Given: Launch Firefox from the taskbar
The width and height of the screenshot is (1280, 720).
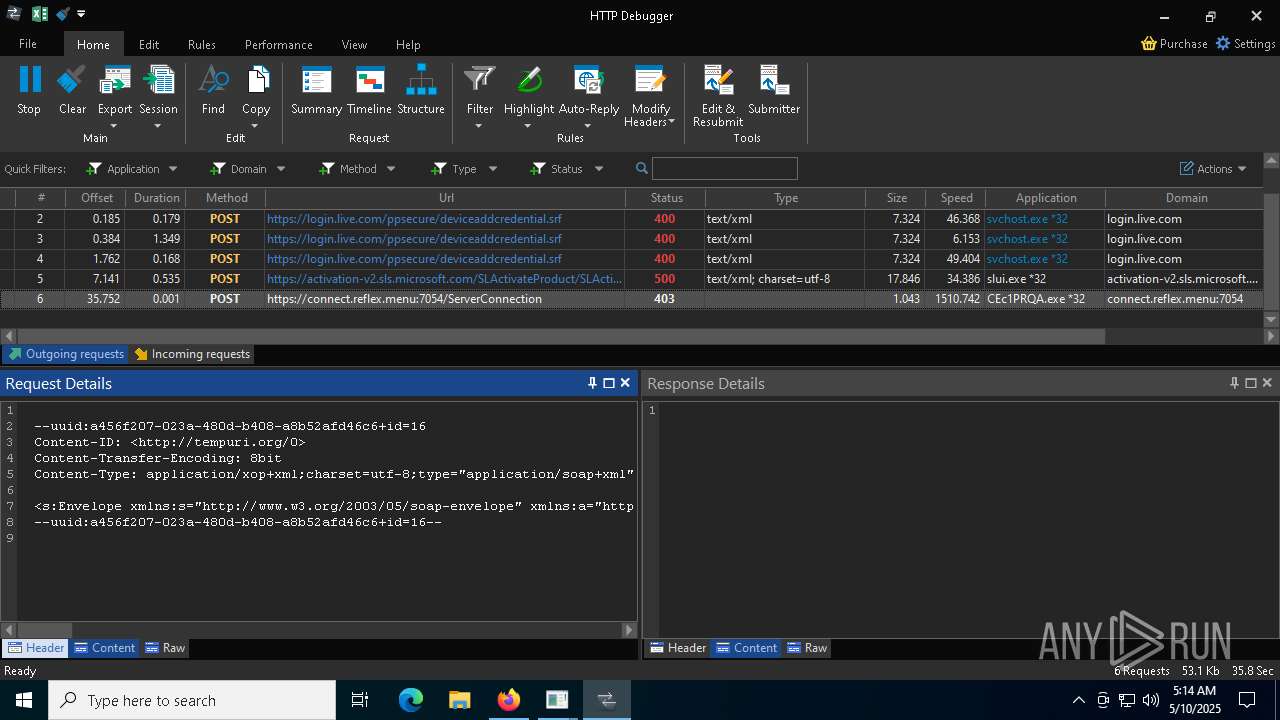Looking at the screenshot, I should pyautogui.click(x=508, y=700).
